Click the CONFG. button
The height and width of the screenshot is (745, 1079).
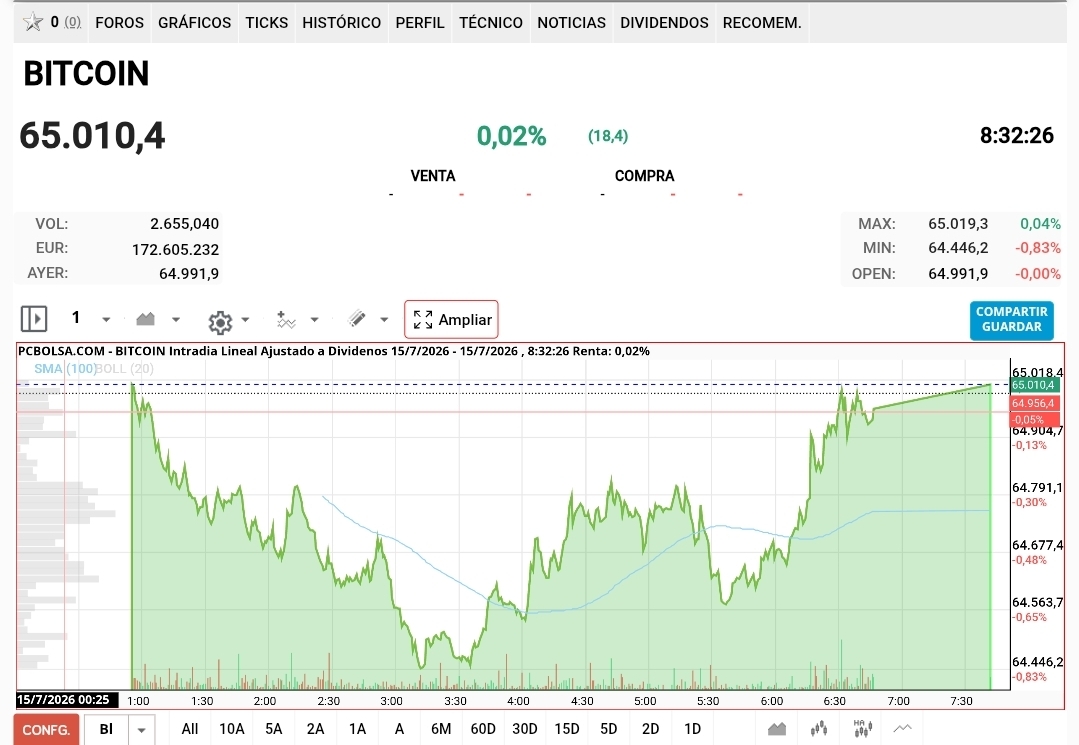pos(46,730)
